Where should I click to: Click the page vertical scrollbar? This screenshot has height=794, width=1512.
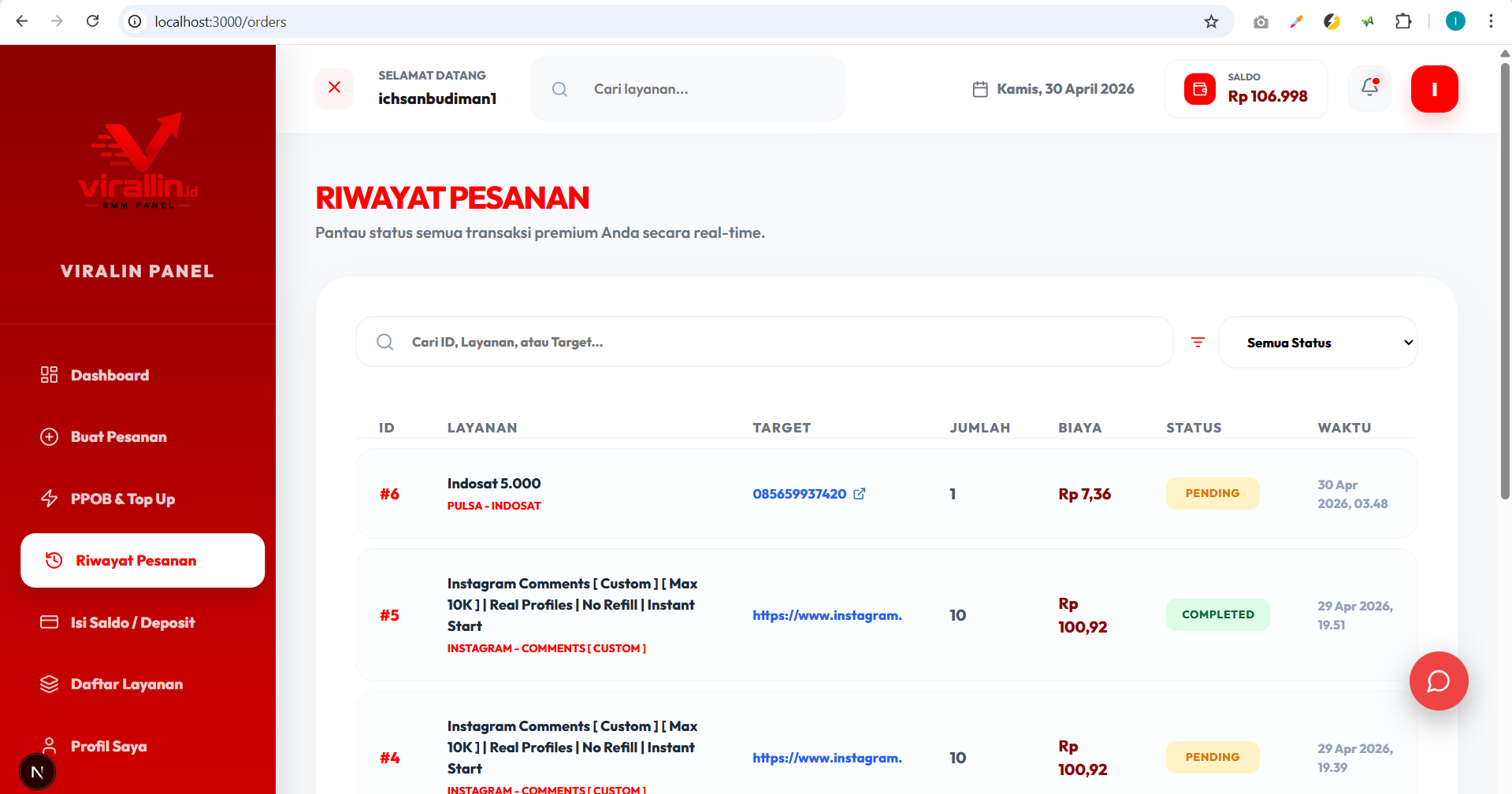pos(1504,276)
